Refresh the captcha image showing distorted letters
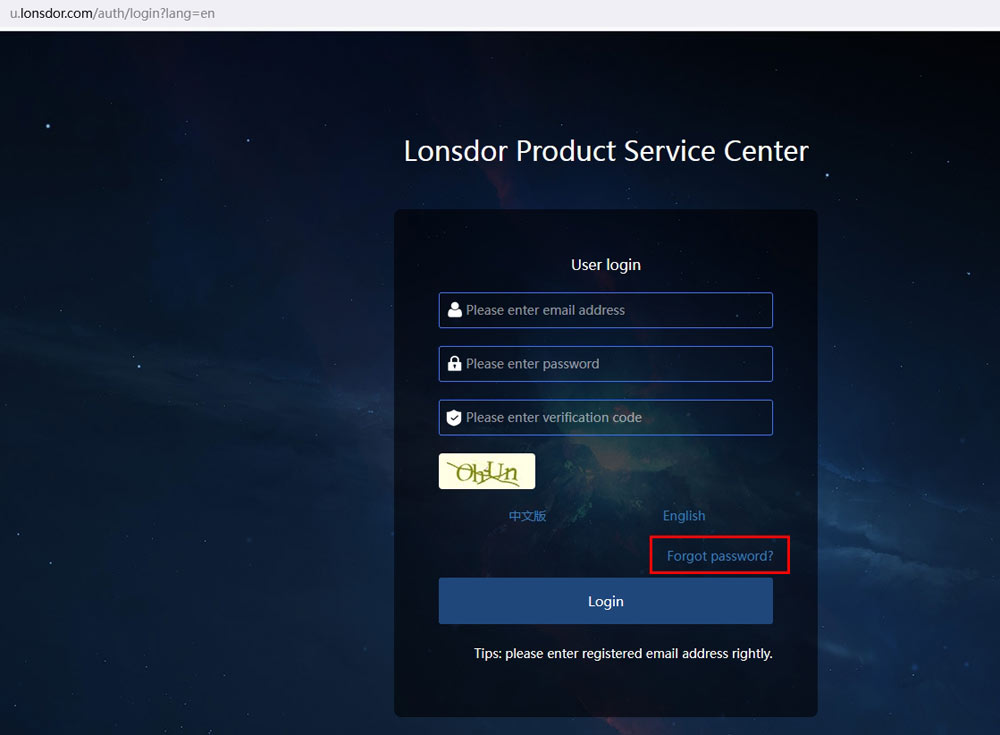Viewport: 1000px width, 735px height. [x=487, y=471]
